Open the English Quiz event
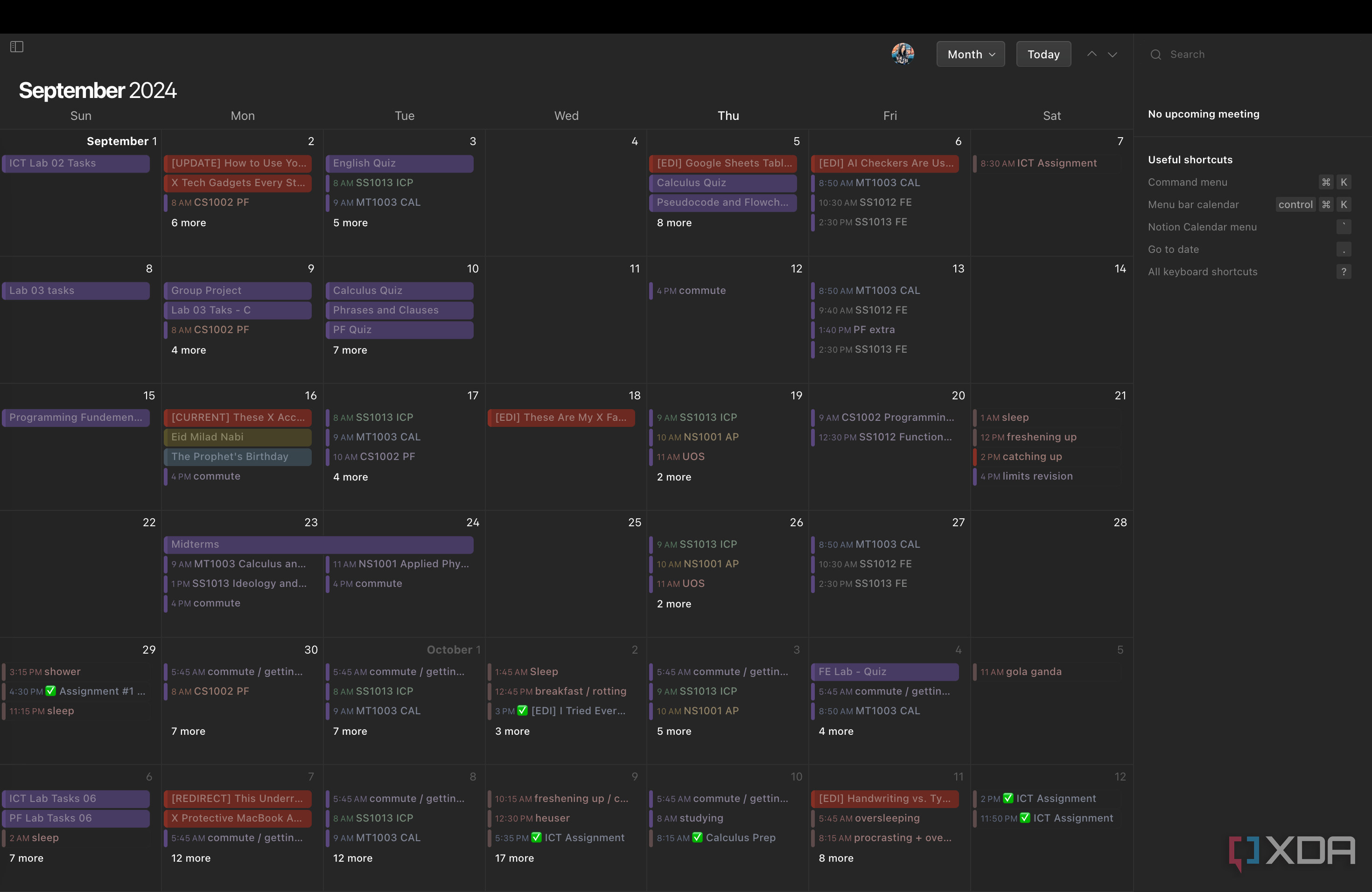 [399, 163]
